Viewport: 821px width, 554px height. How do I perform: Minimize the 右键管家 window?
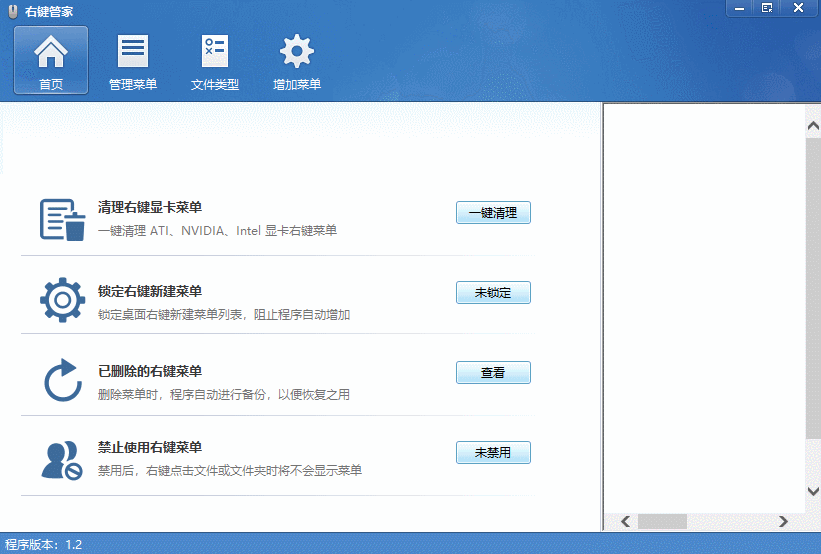[x=738, y=8]
